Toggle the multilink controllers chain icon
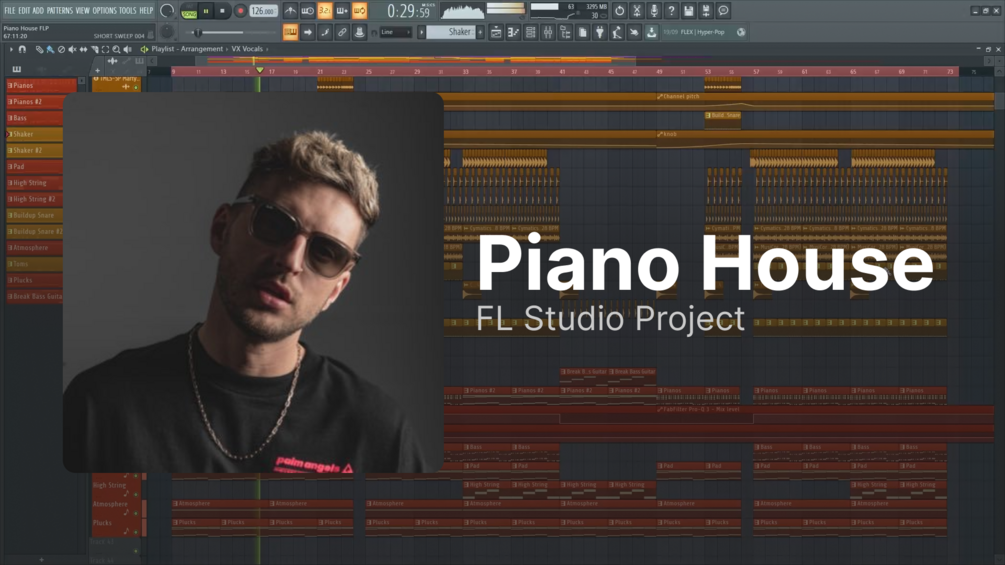 click(342, 32)
